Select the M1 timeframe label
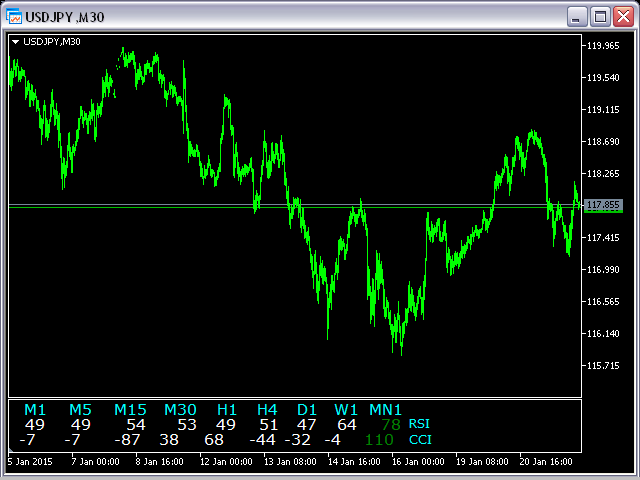This screenshot has height=480, width=640. 35,410
